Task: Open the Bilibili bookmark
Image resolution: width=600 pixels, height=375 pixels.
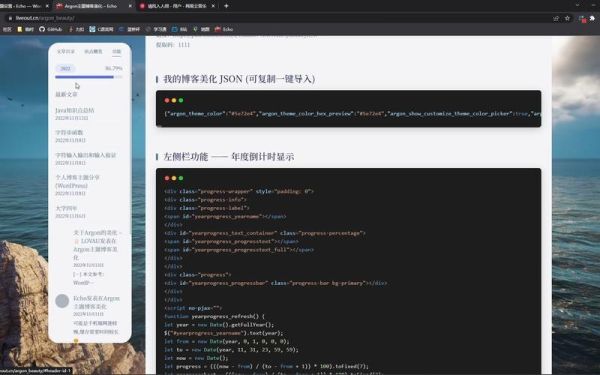Action: pyautogui.click(x=179, y=29)
